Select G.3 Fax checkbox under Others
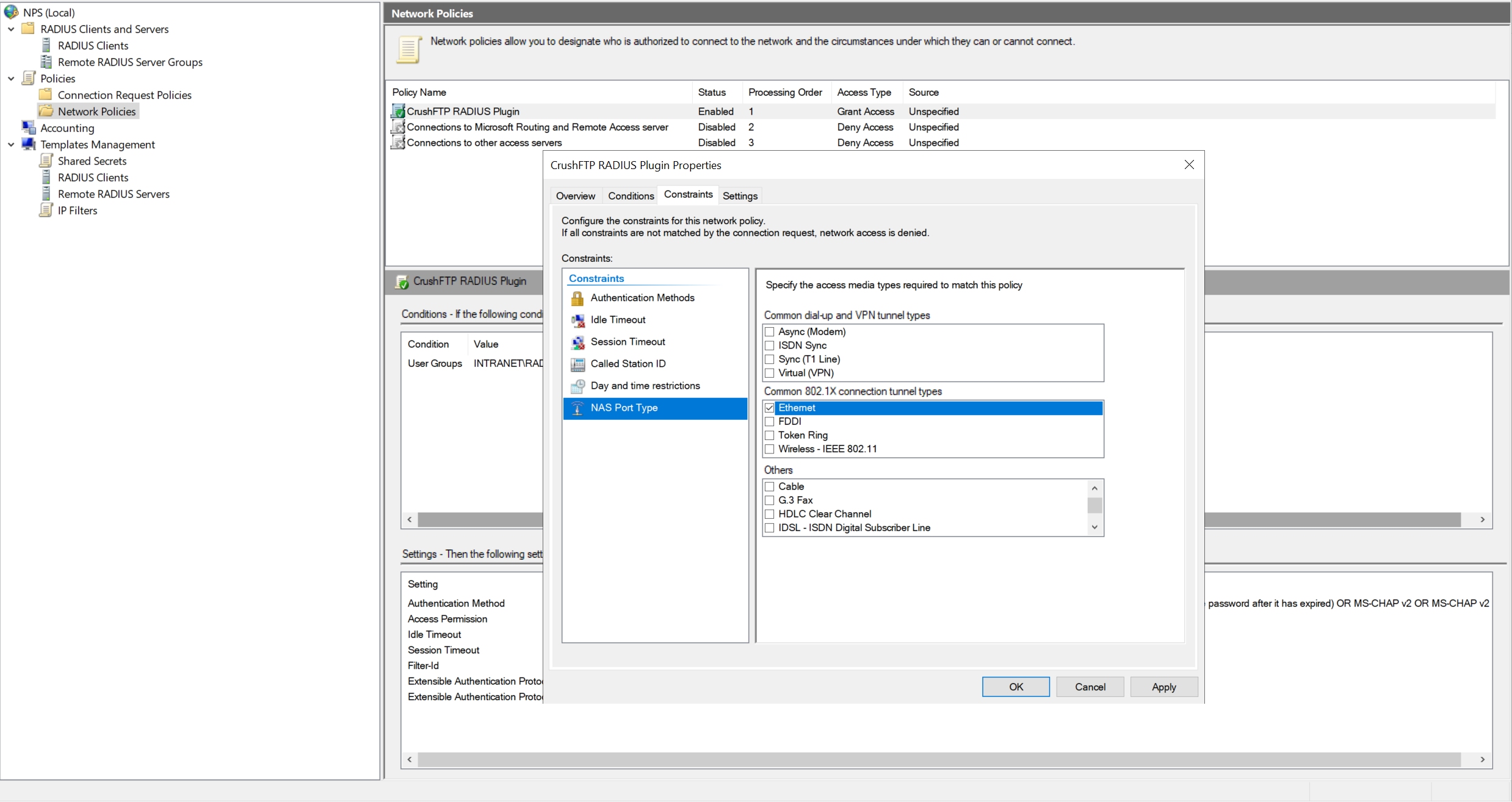The width and height of the screenshot is (1512, 802). click(770, 500)
